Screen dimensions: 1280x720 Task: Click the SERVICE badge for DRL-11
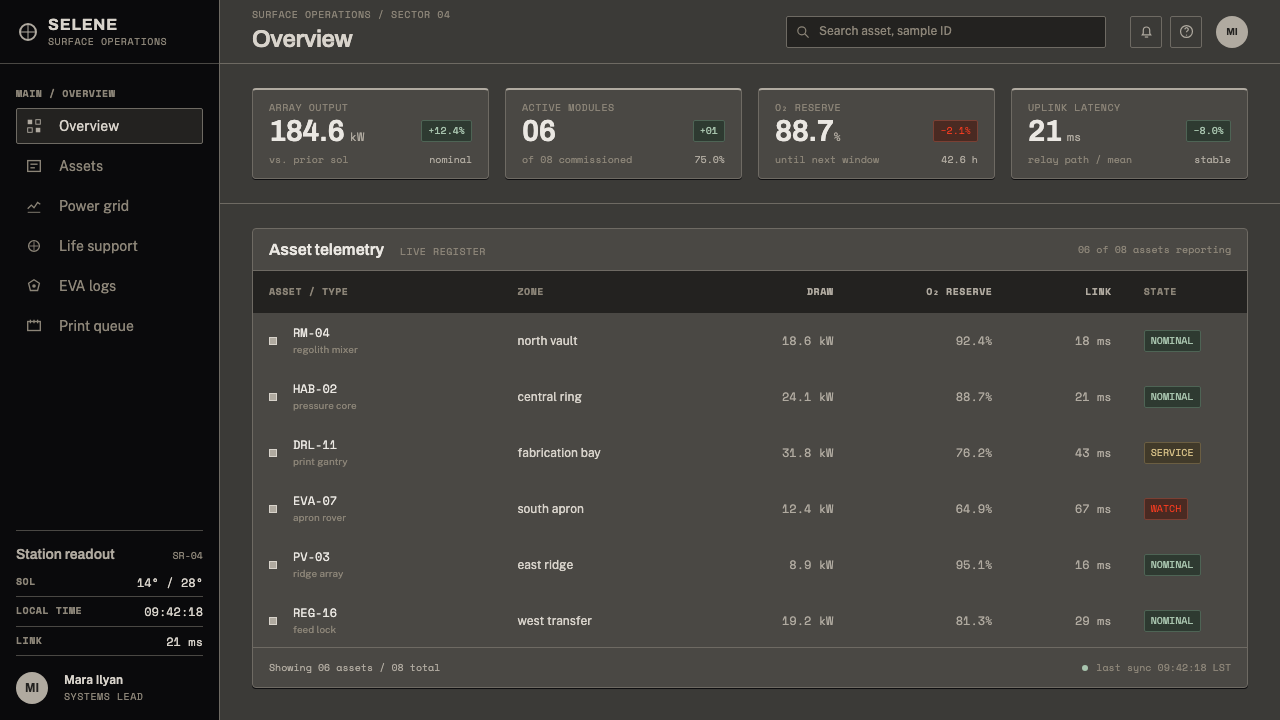click(1172, 453)
